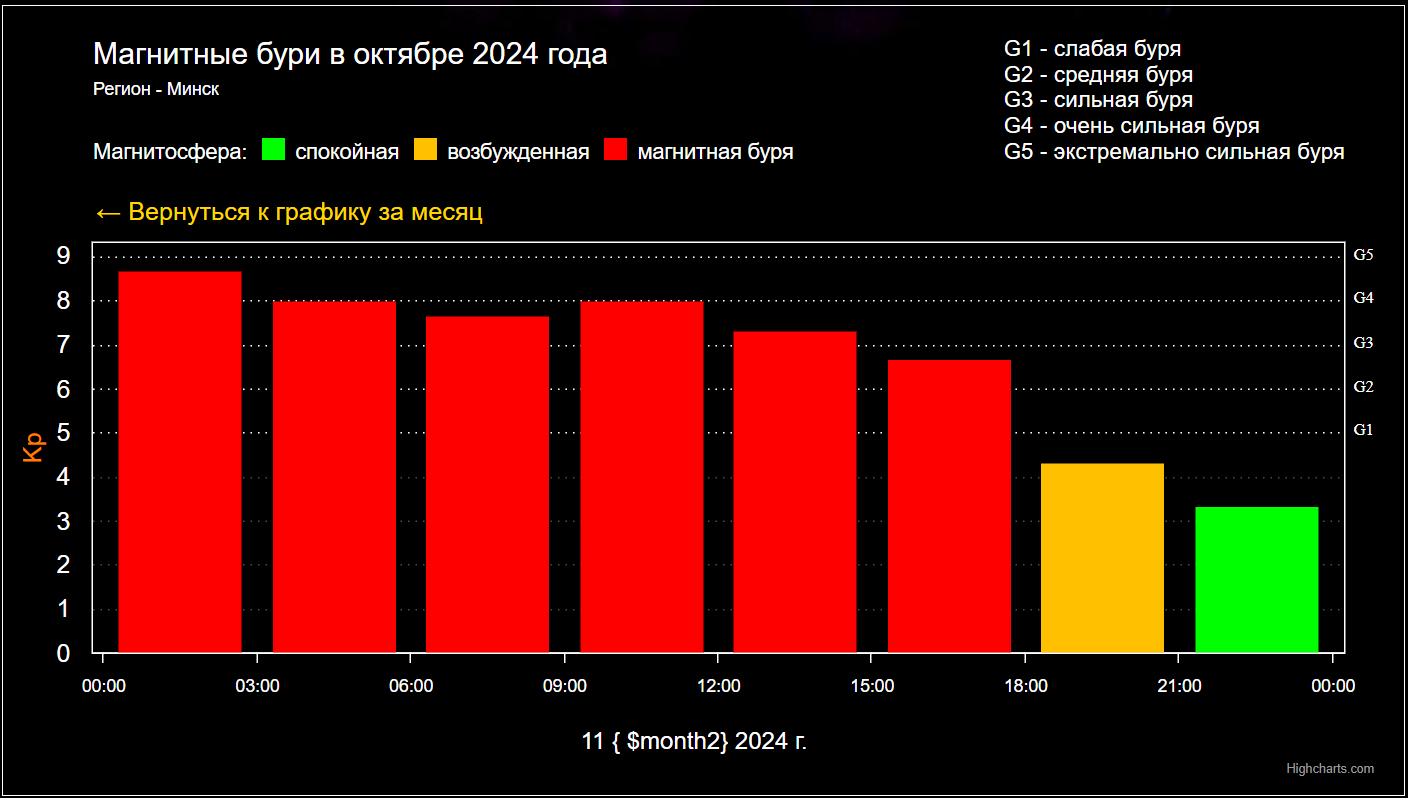Image resolution: width=1408 pixels, height=798 pixels.
Task: Select the red bar for 15:00–18:00
Action: click(x=949, y=506)
